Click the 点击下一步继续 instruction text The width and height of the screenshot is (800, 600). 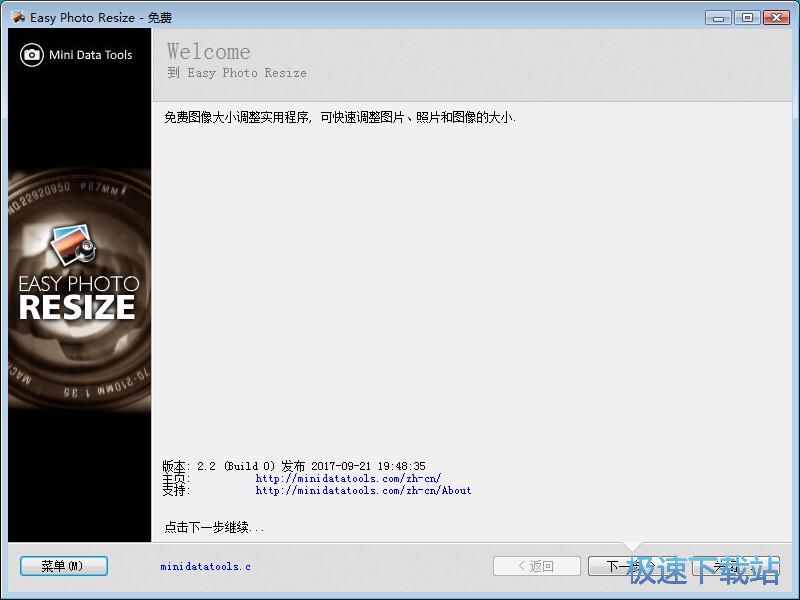coord(214,527)
